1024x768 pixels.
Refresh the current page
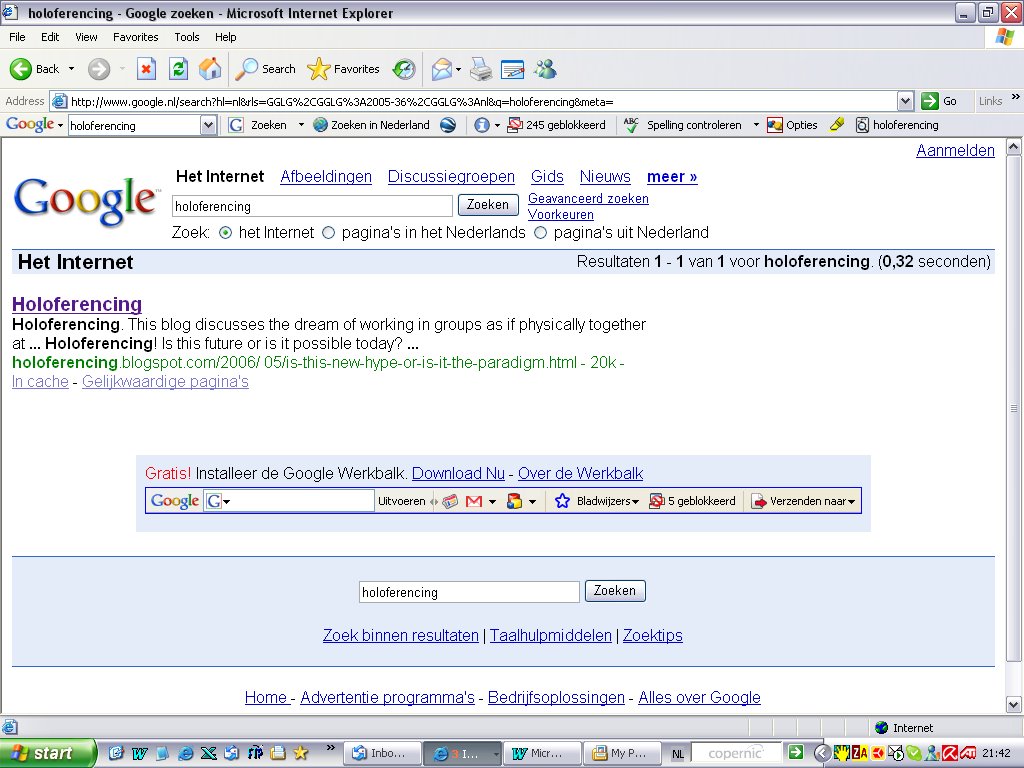click(178, 69)
